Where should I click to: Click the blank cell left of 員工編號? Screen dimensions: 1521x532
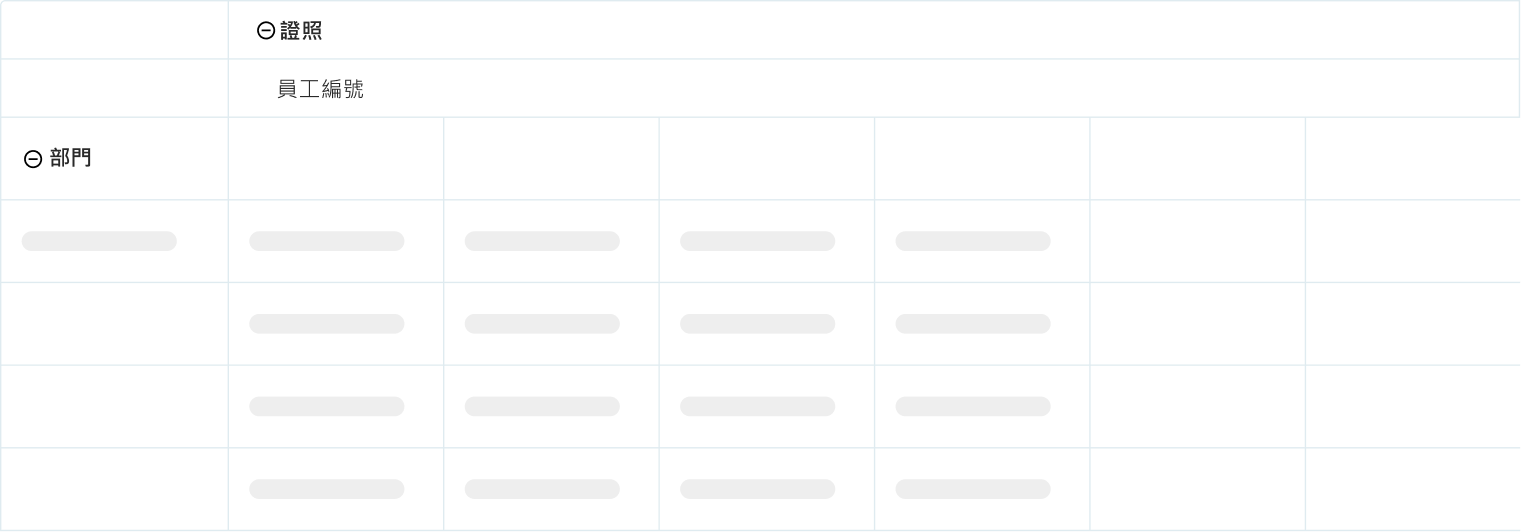[114, 88]
